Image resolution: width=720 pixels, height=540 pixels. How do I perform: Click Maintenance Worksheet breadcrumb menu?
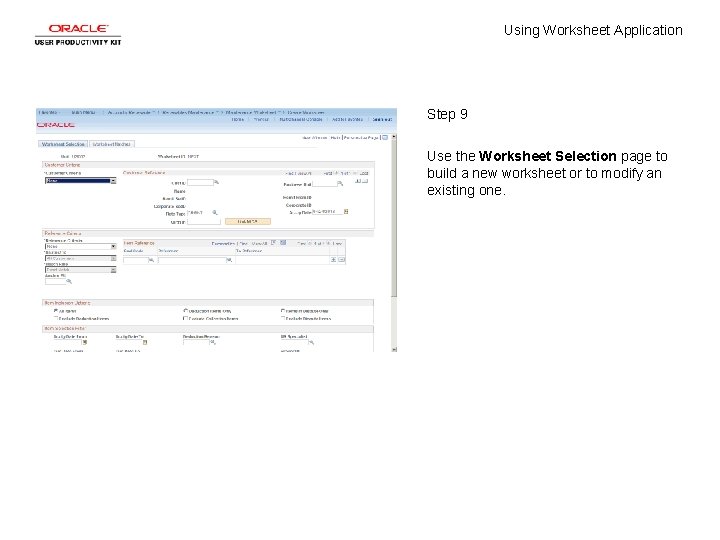253,112
